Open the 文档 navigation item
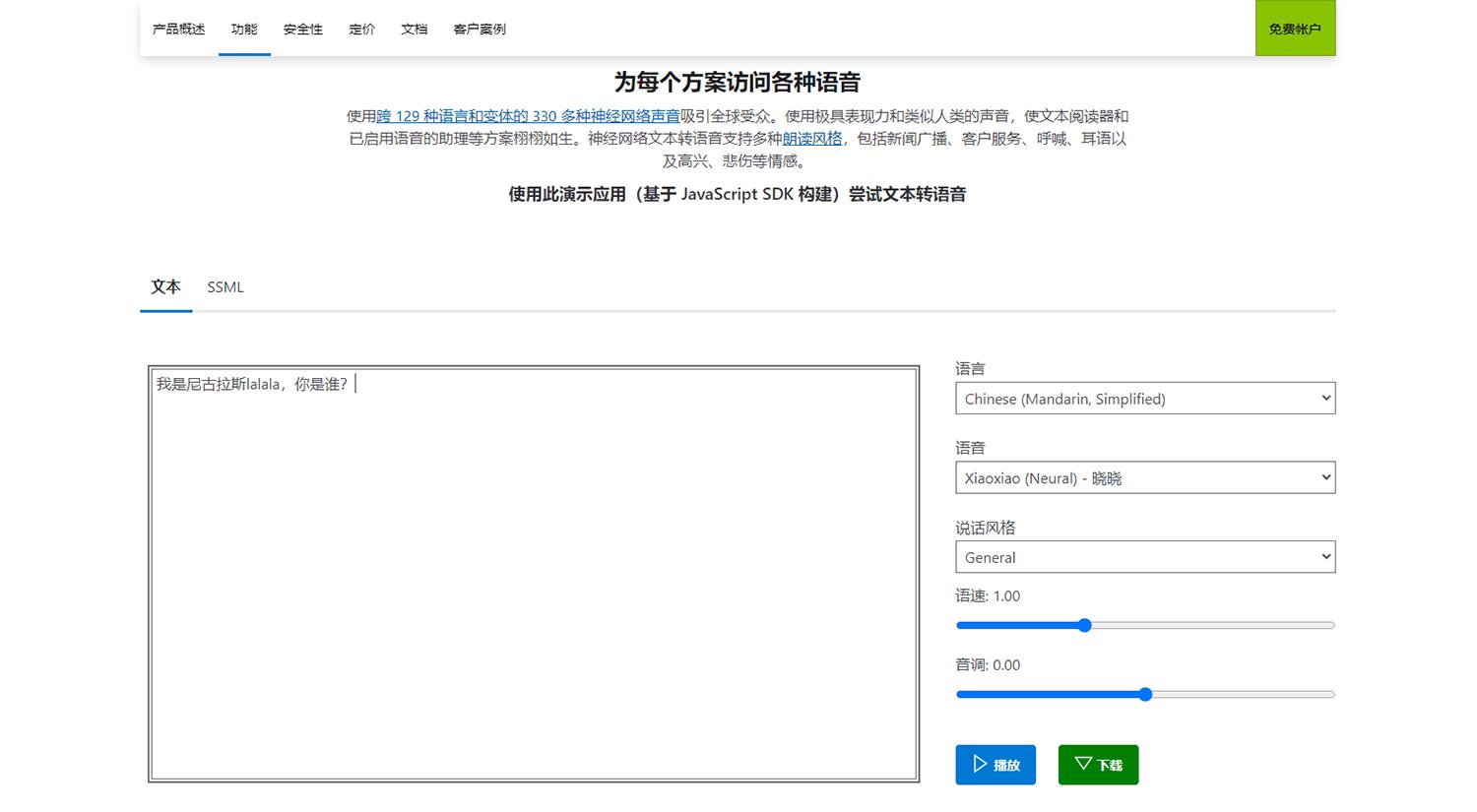1477x812 pixels. 414,29
